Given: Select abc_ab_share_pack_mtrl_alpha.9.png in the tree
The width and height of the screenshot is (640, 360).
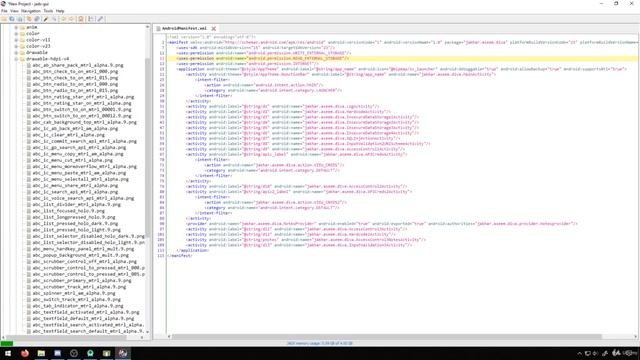Looking at the screenshot, I should click(x=78, y=65).
